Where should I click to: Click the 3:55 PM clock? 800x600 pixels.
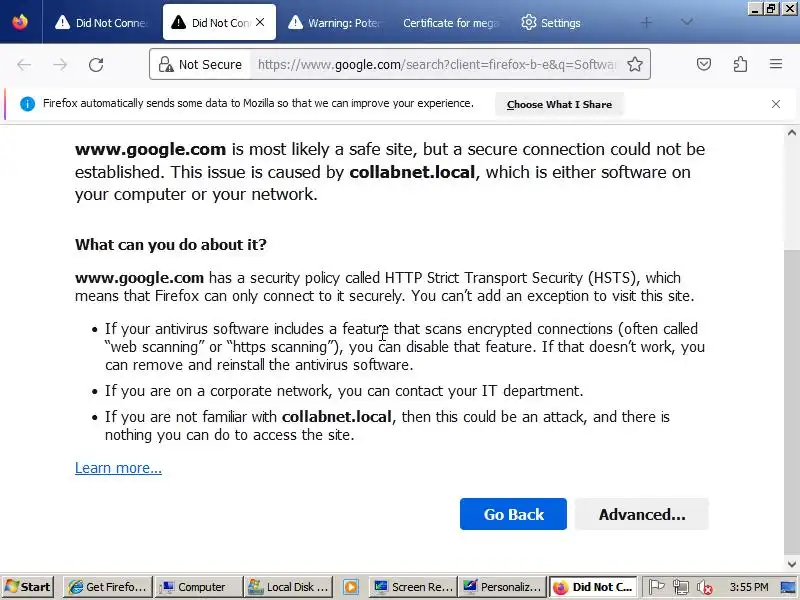pos(748,587)
